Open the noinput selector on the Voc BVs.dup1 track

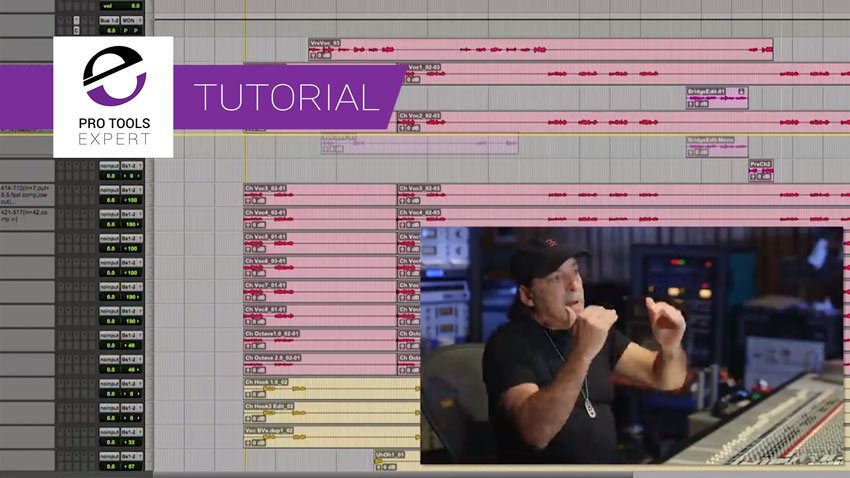tap(109, 432)
